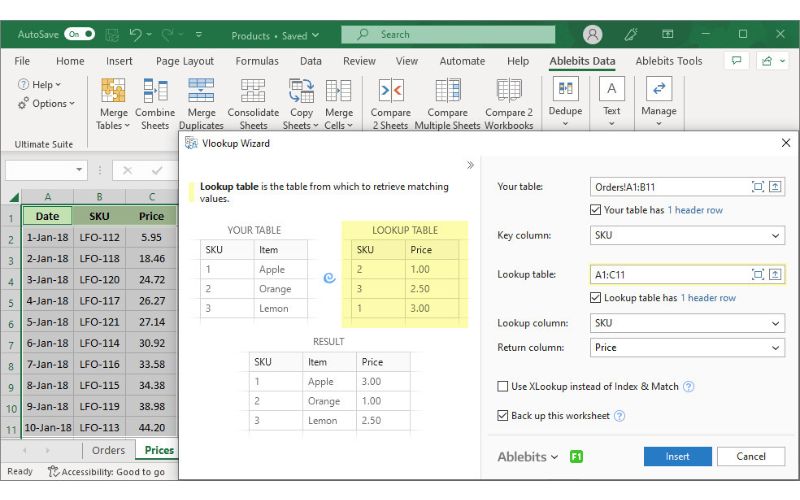Click the help icon next to Use XLookup
The width and height of the screenshot is (800, 500).
688,387
